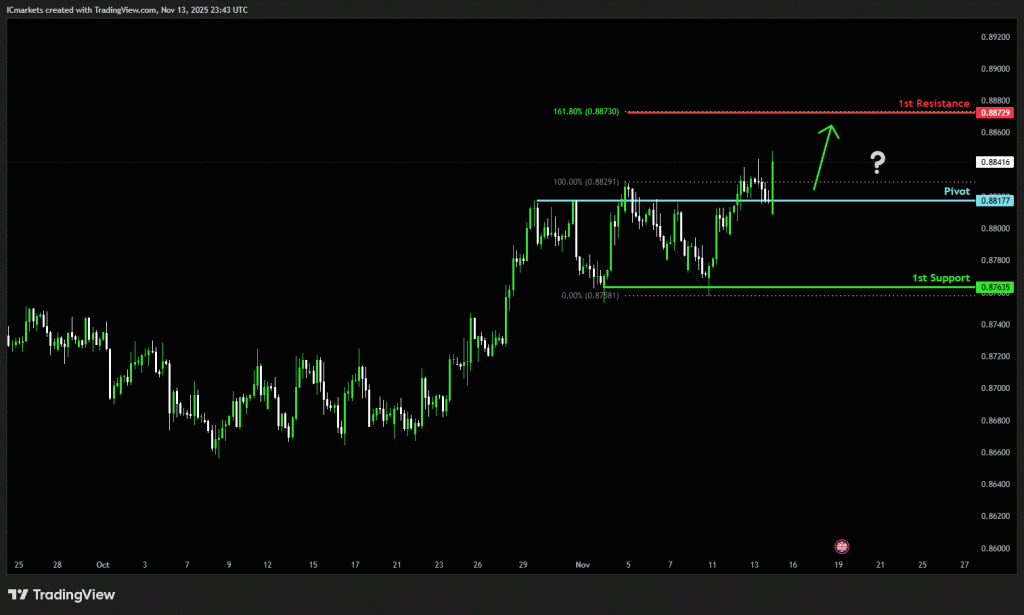Select the green 0.87635 support price tag
The height and width of the screenshot is (615, 1024).
coord(995,288)
